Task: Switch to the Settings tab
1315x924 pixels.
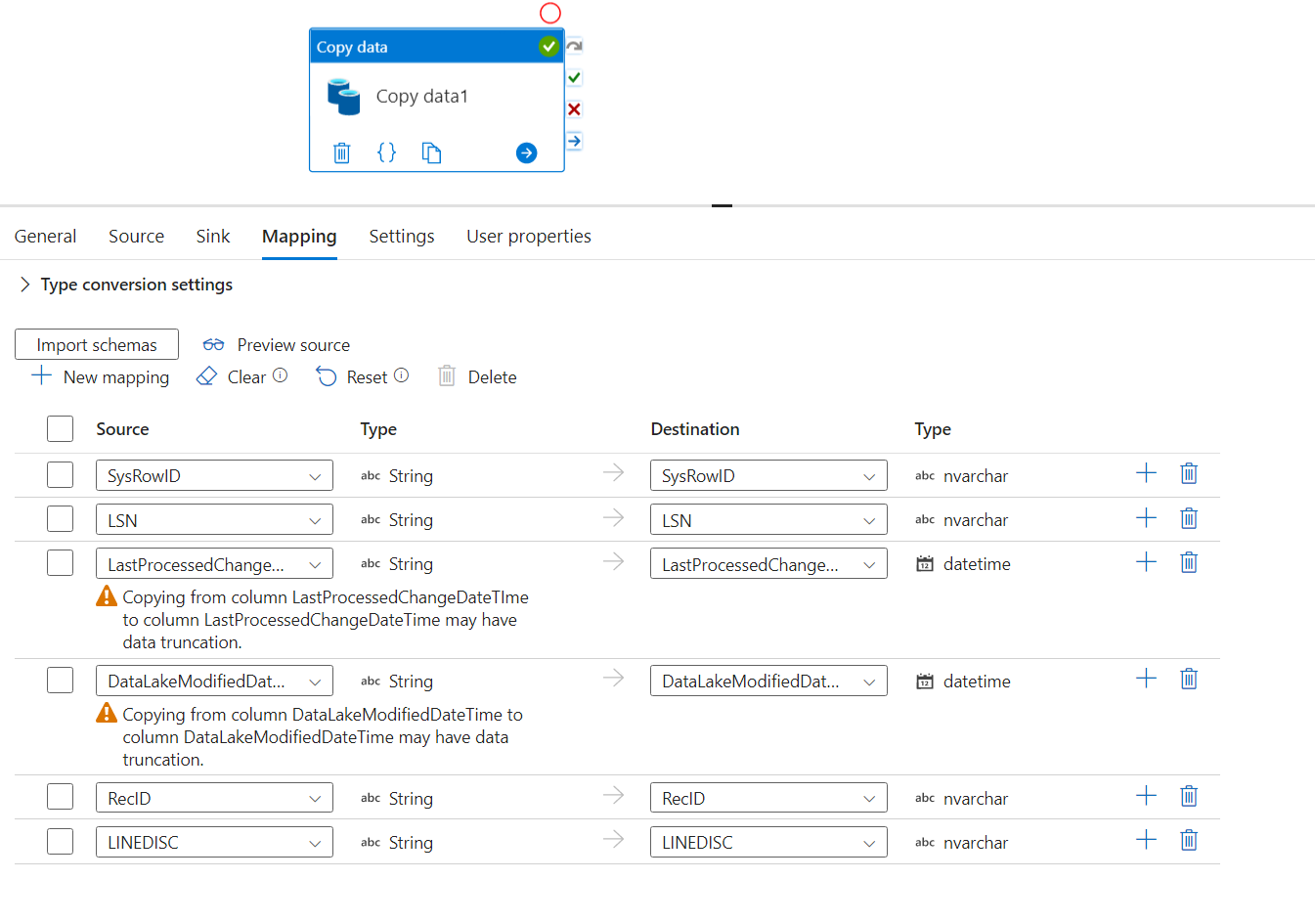Action: pyautogui.click(x=402, y=237)
